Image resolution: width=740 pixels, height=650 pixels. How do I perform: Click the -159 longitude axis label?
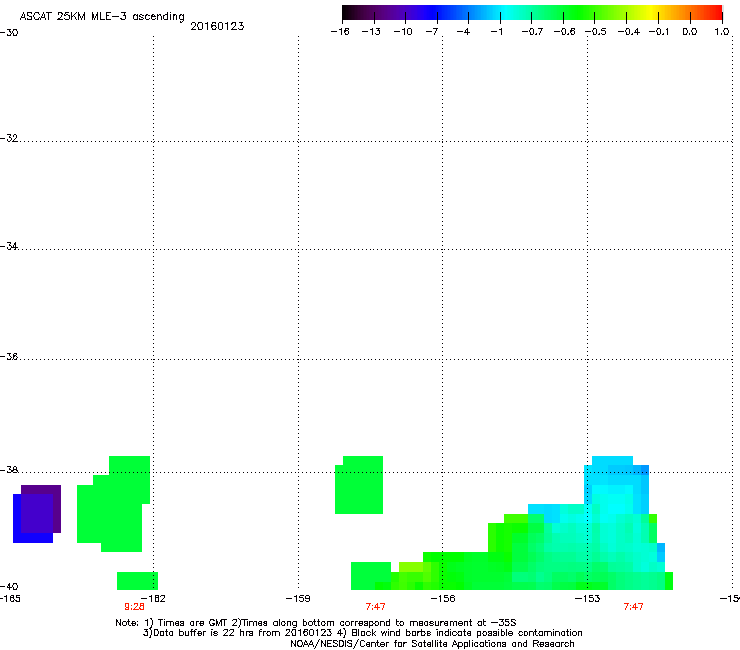click(298, 599)
